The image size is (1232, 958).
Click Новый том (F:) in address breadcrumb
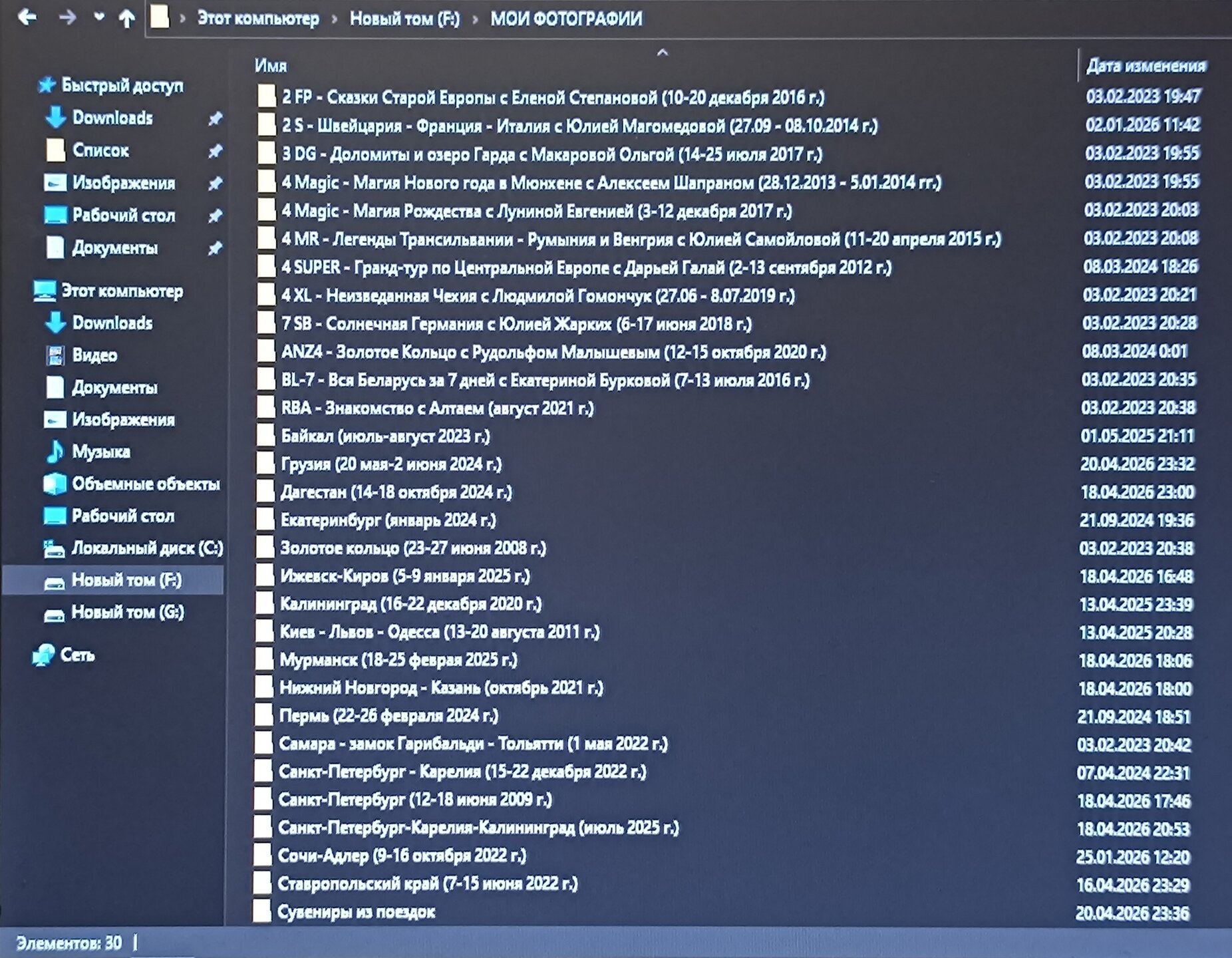pos(404,19)
